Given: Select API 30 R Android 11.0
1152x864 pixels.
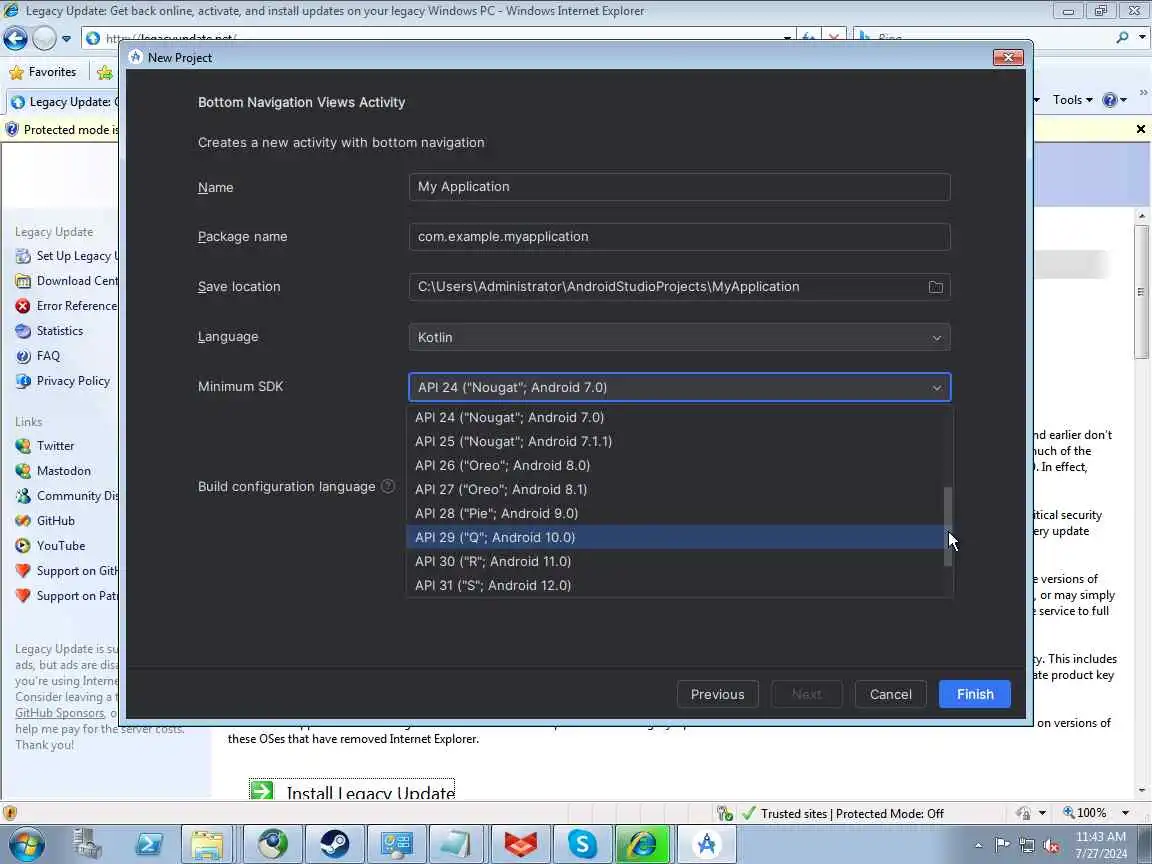Looking at the screenshot, I should pos(675,561).
